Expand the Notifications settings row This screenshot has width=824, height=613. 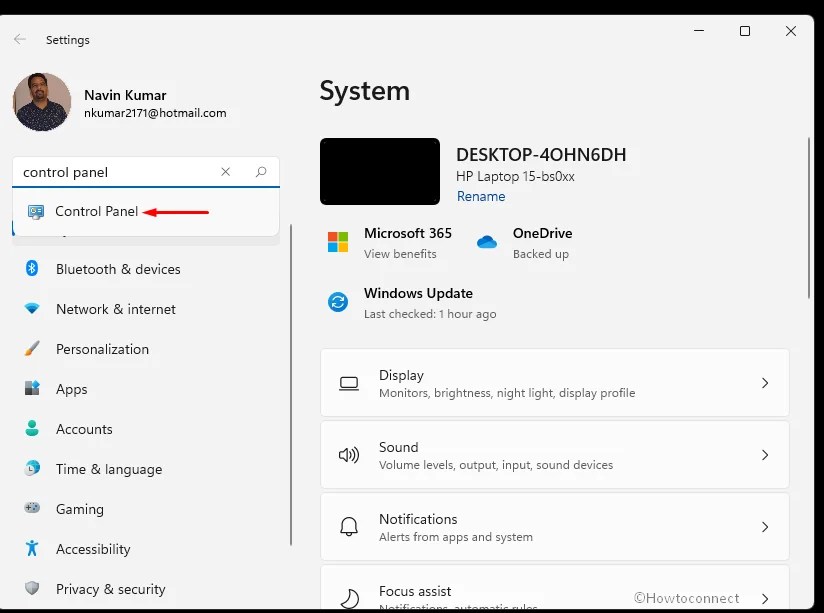click(765, 527)
